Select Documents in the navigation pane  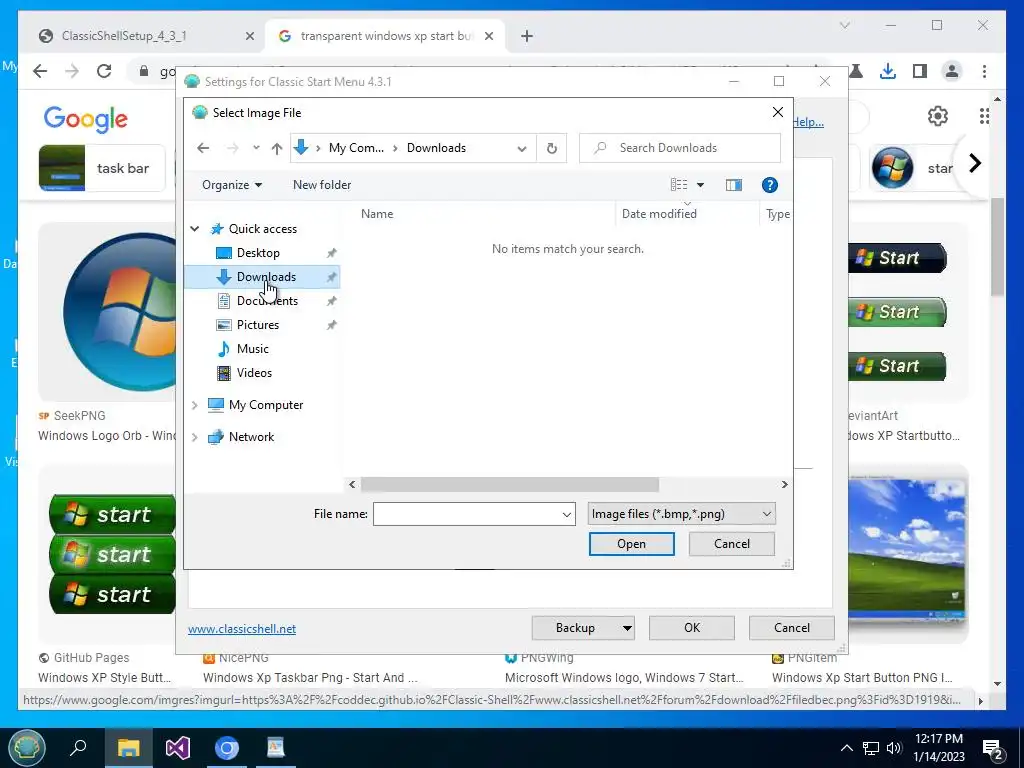[267, 301]
